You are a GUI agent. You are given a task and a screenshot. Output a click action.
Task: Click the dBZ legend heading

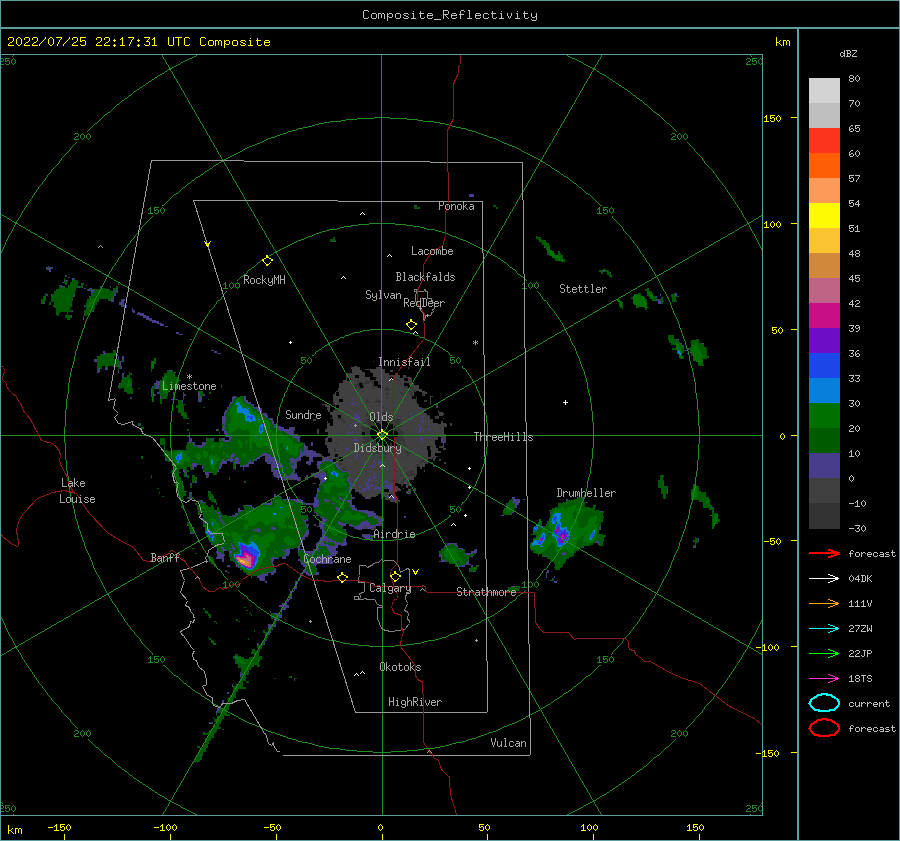coord(848,53)
